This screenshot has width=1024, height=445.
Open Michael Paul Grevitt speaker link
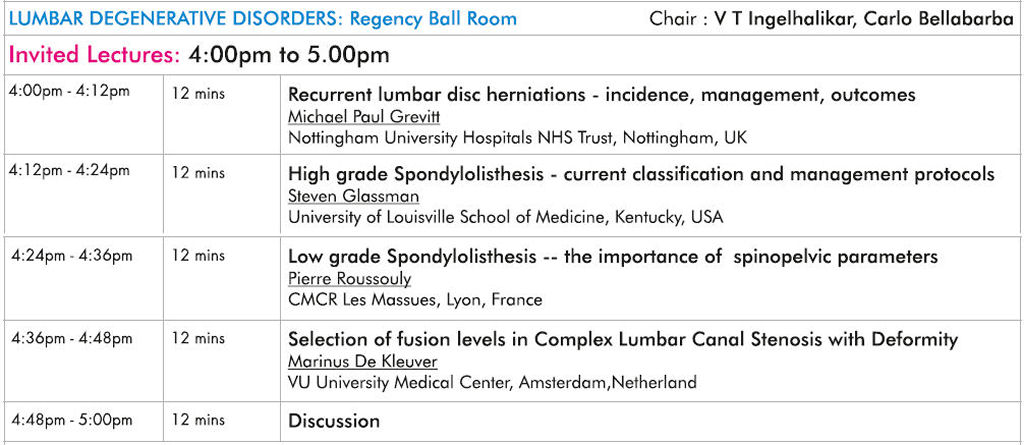(364, 117)
